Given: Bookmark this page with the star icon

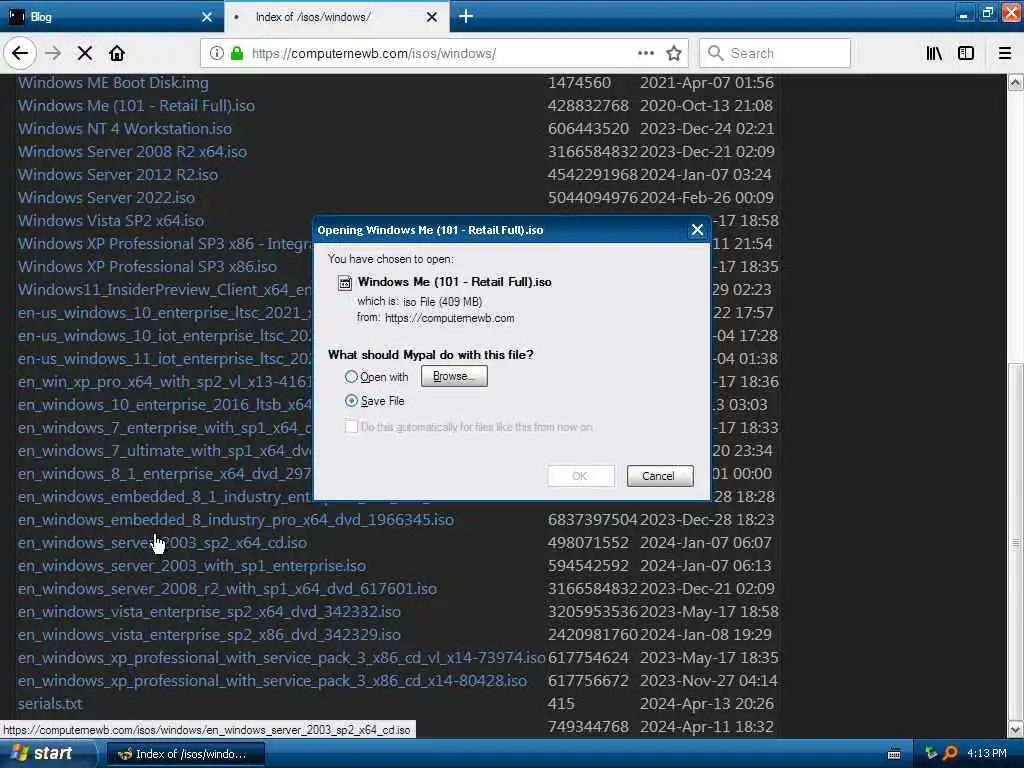Looking at the screenshot, I should click(674, 53).
